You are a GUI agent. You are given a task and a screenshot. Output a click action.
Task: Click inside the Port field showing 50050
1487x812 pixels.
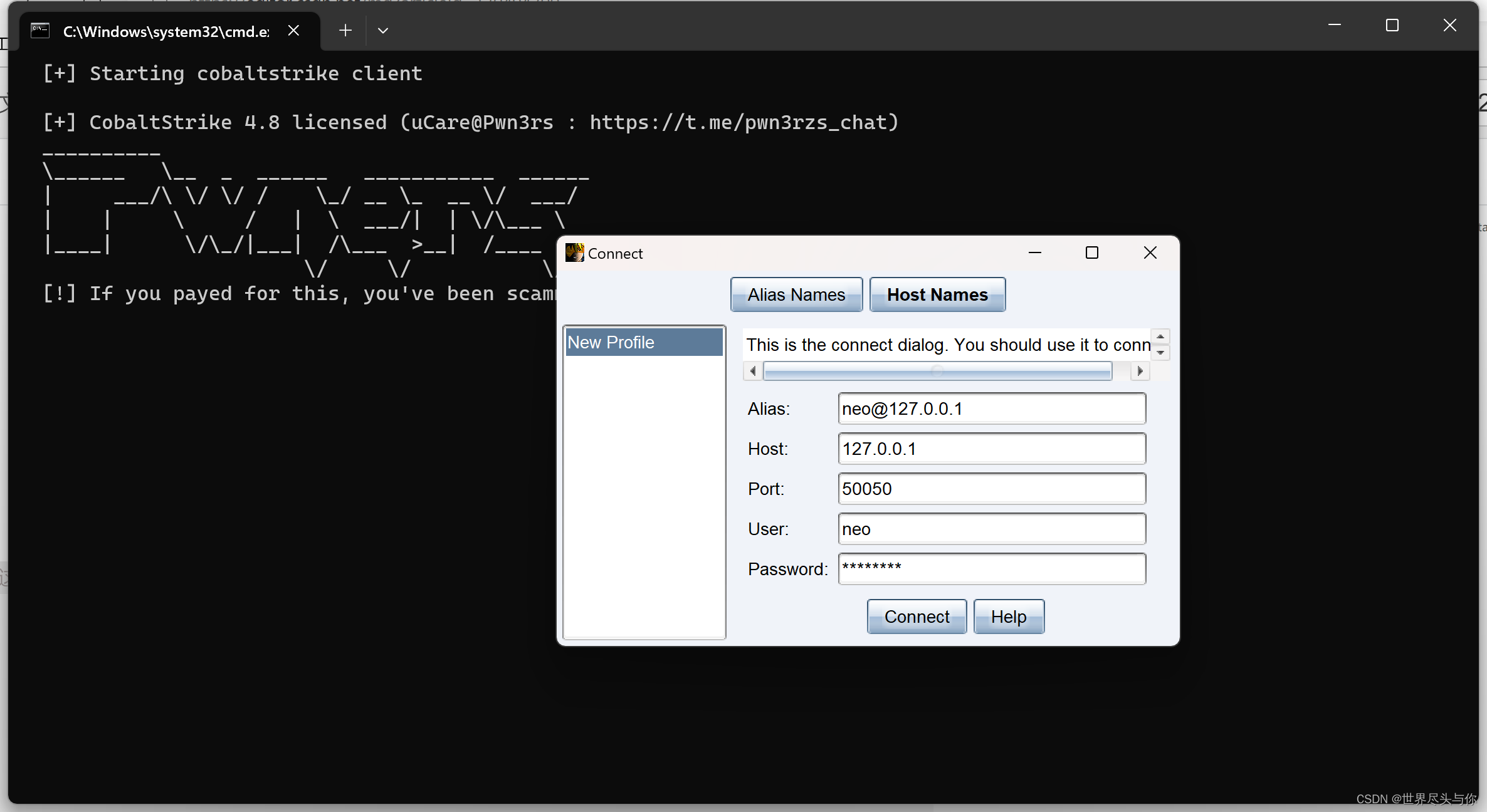tap(990, 489)
